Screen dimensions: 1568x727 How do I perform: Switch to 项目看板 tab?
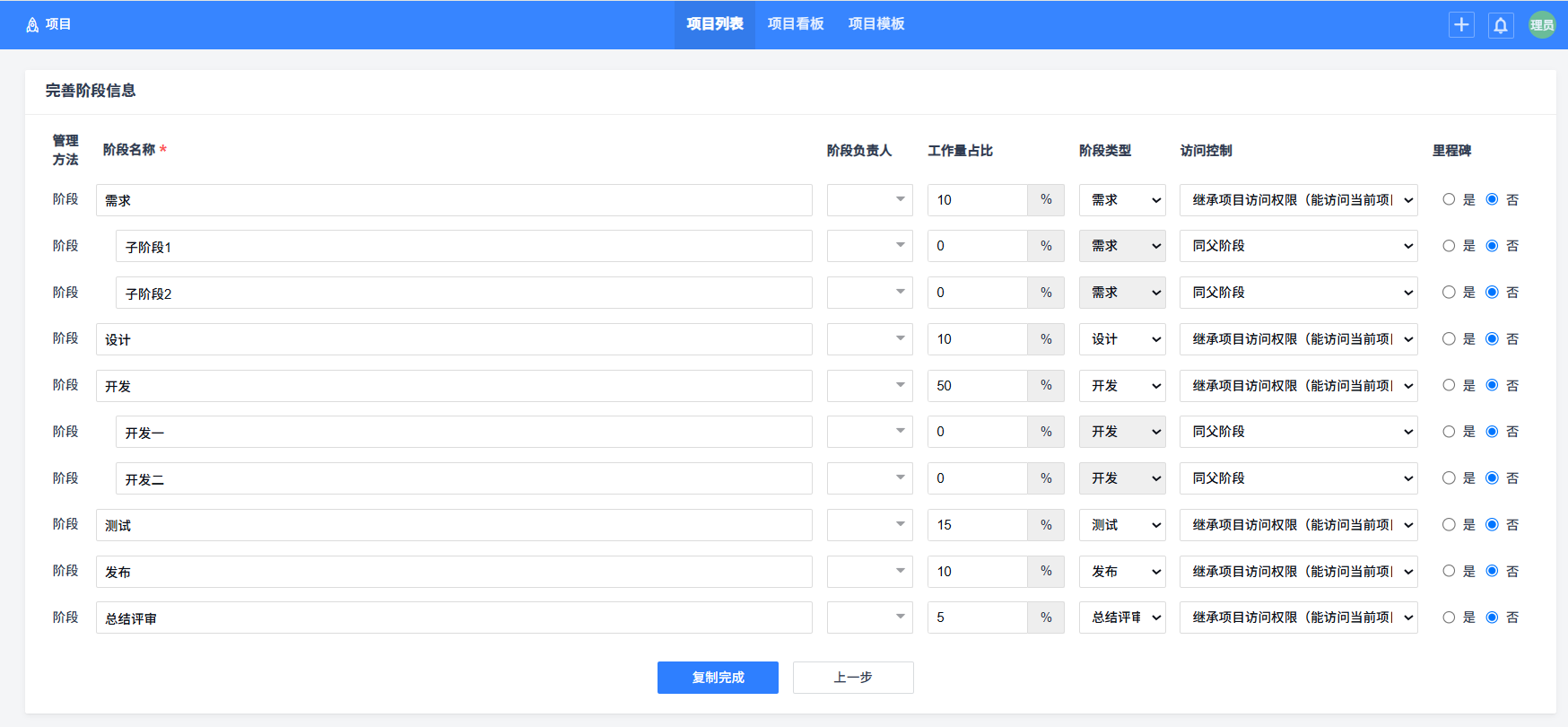(796, 24)
